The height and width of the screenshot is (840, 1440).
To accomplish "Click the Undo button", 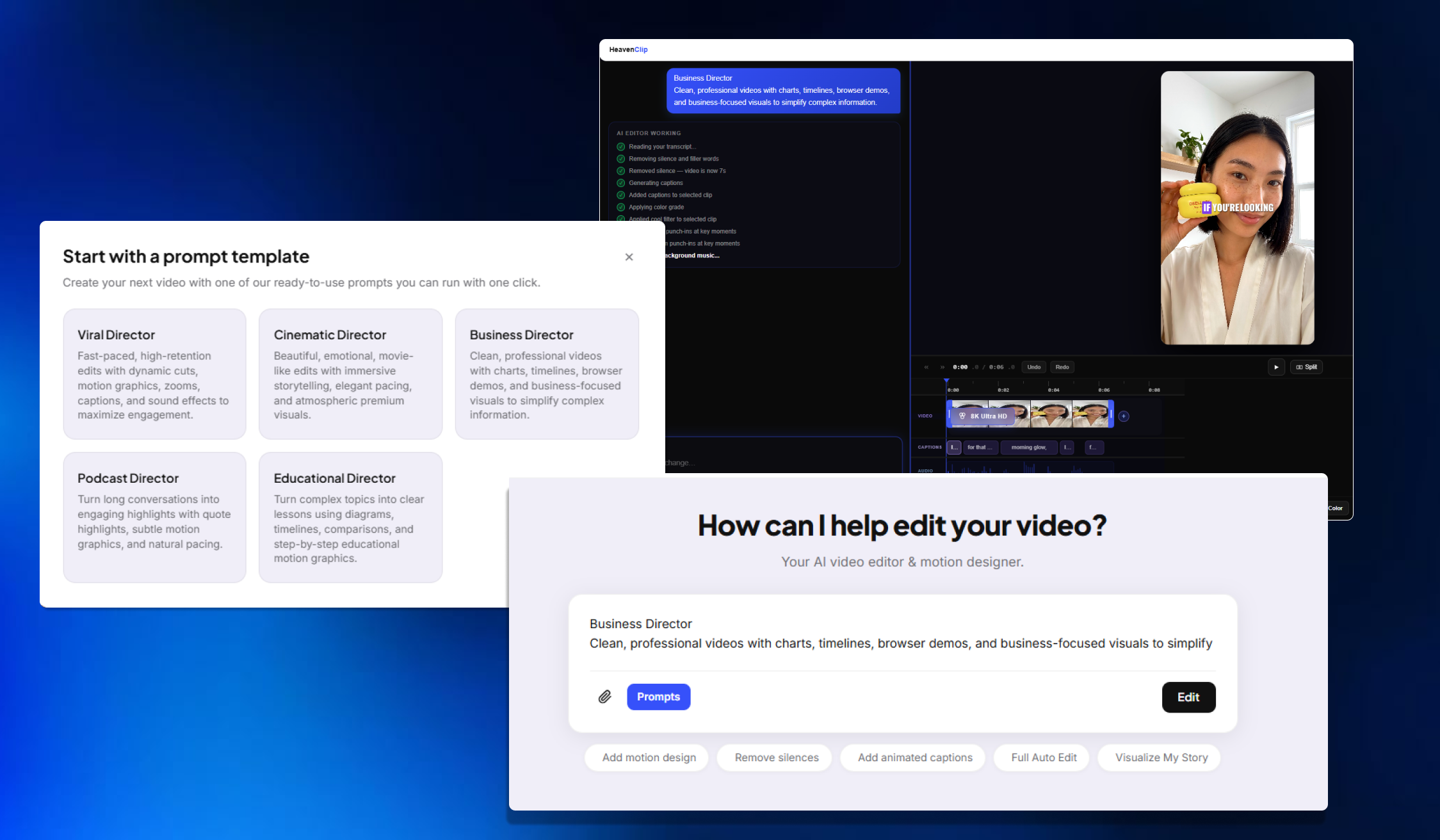I will (x=1033, y=367).
